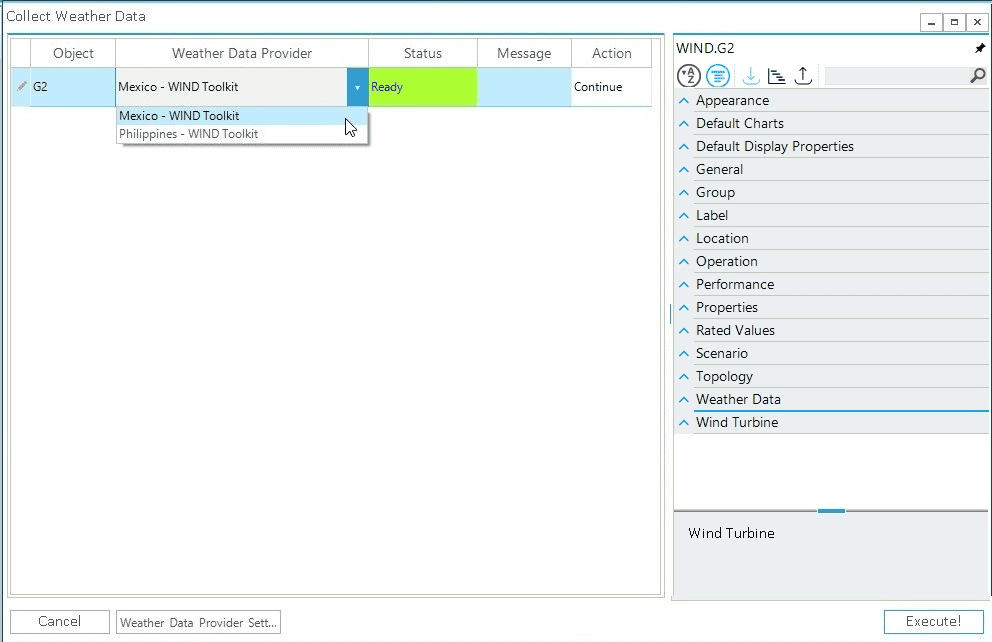This screenshot has width=992, height=642.
Task: Click the download properties icon
Action: [x=750, y=75]
